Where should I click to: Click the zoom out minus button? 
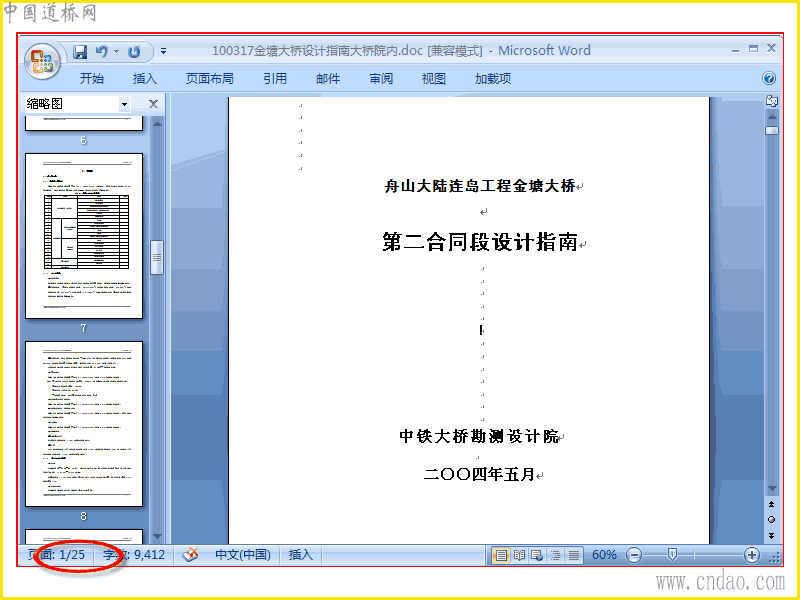634,555
